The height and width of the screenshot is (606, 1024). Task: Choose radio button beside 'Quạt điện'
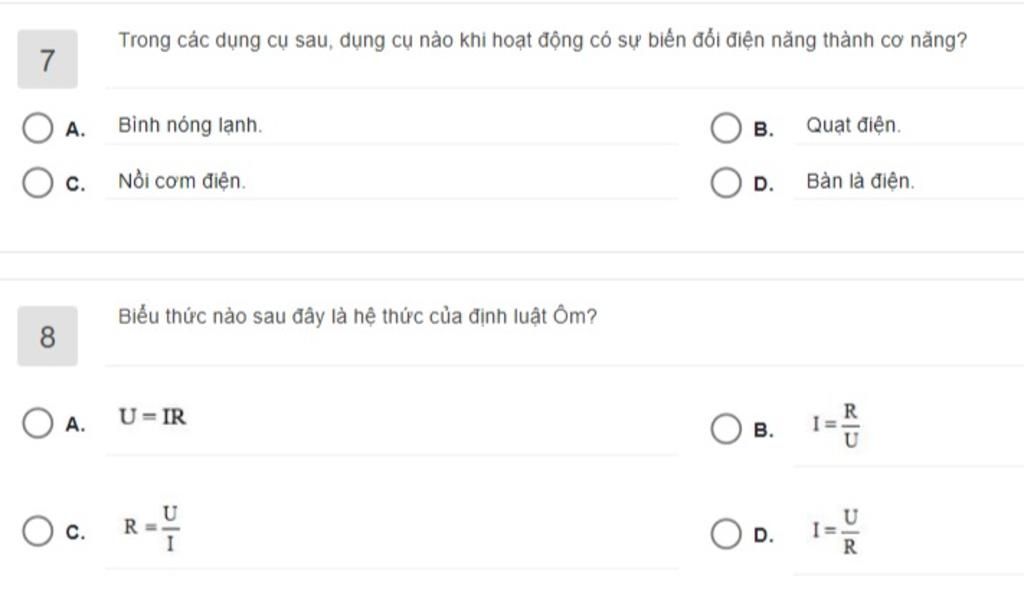click(725, 128)
